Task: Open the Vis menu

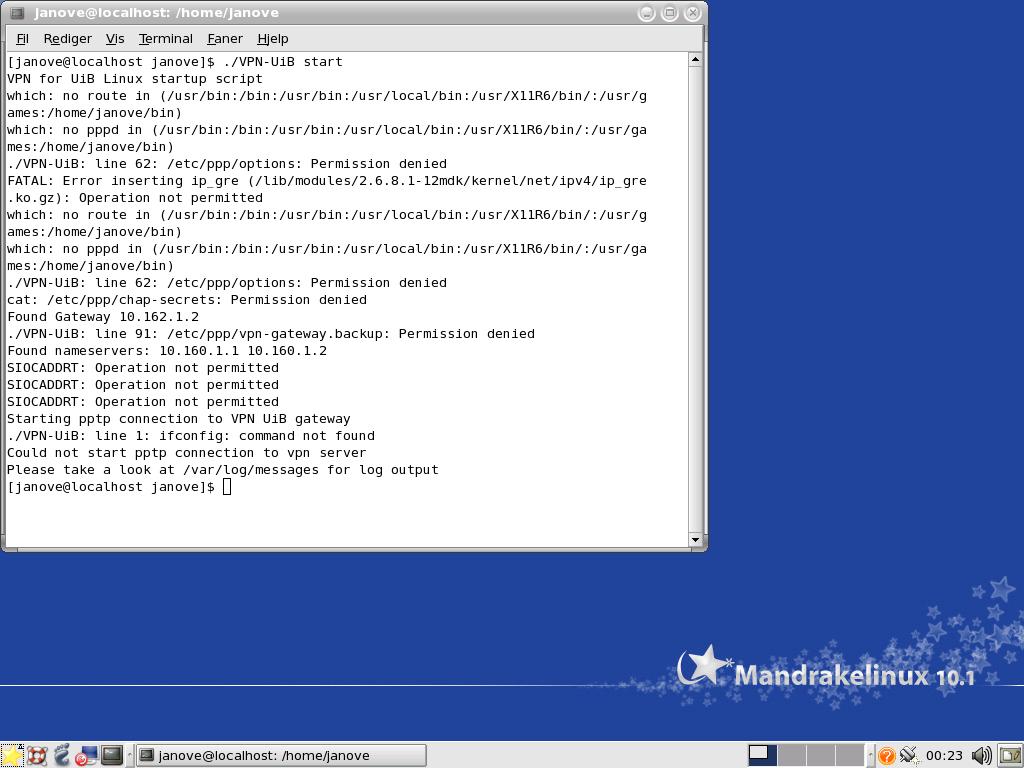Action: (115, 39)
